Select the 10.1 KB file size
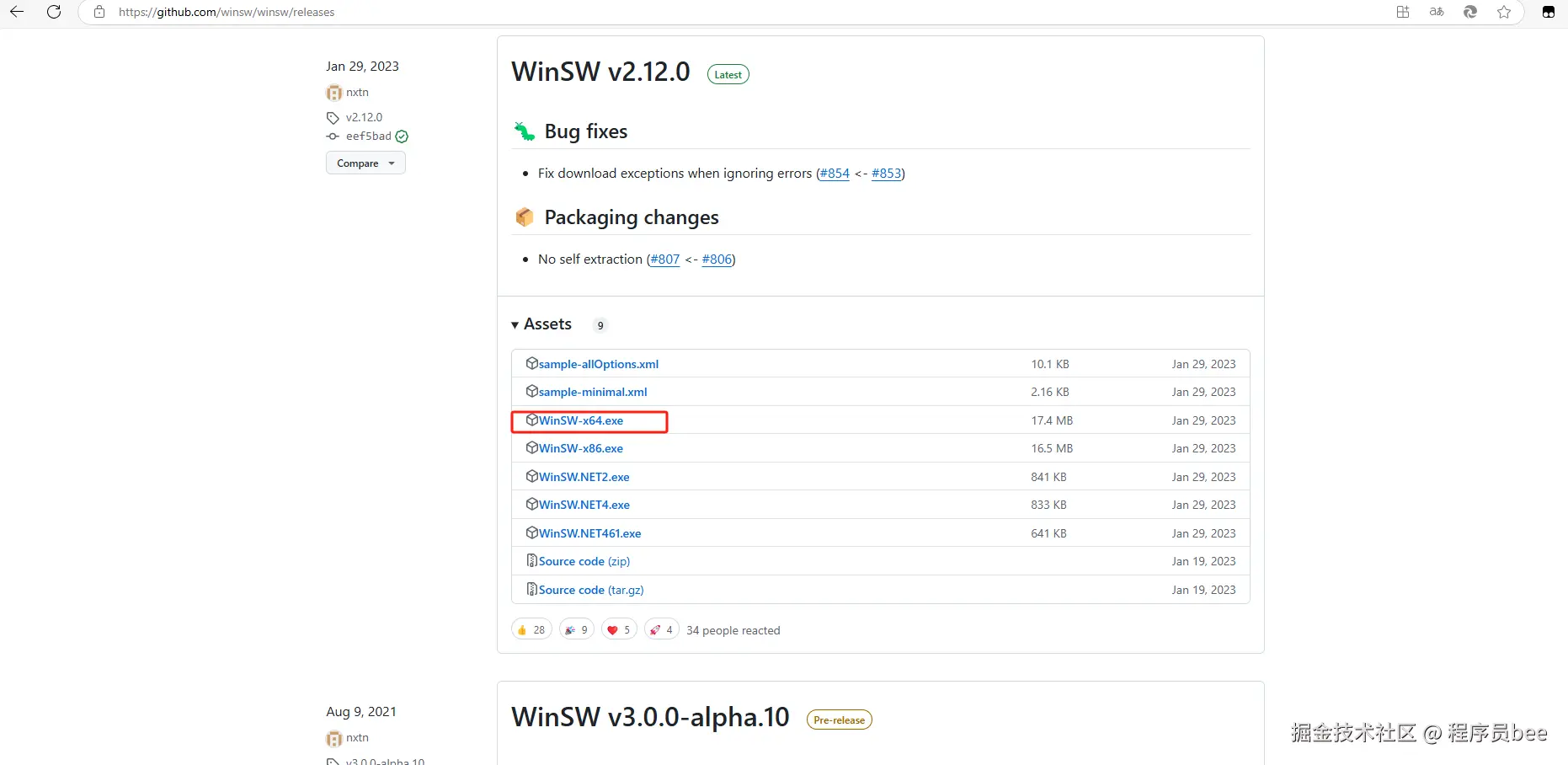Image resolution: width=1568 pixels, height=765 pixels. coord(1050,364)
